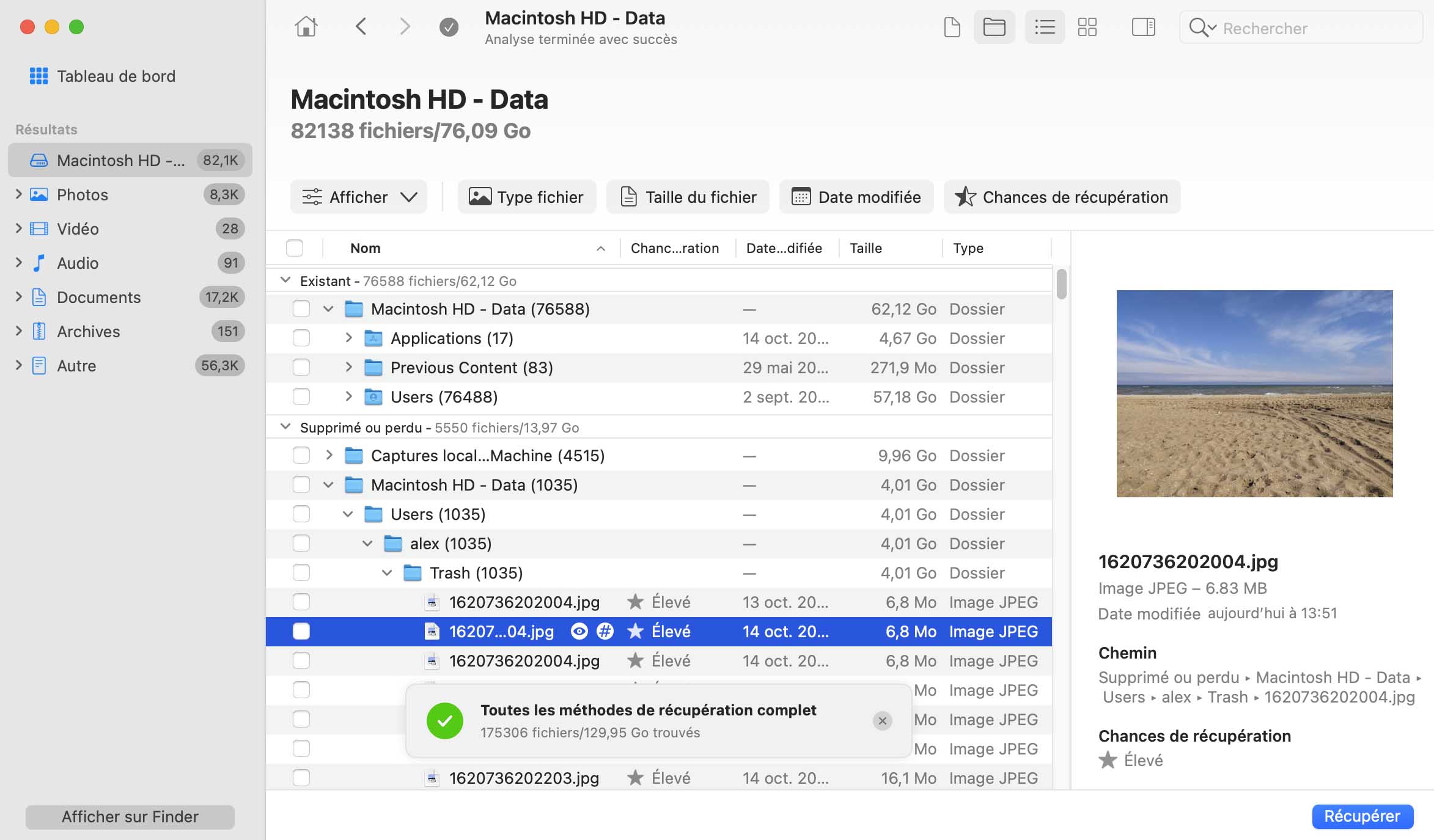
Task: Switch to file view icon
Action: (952, 27)
